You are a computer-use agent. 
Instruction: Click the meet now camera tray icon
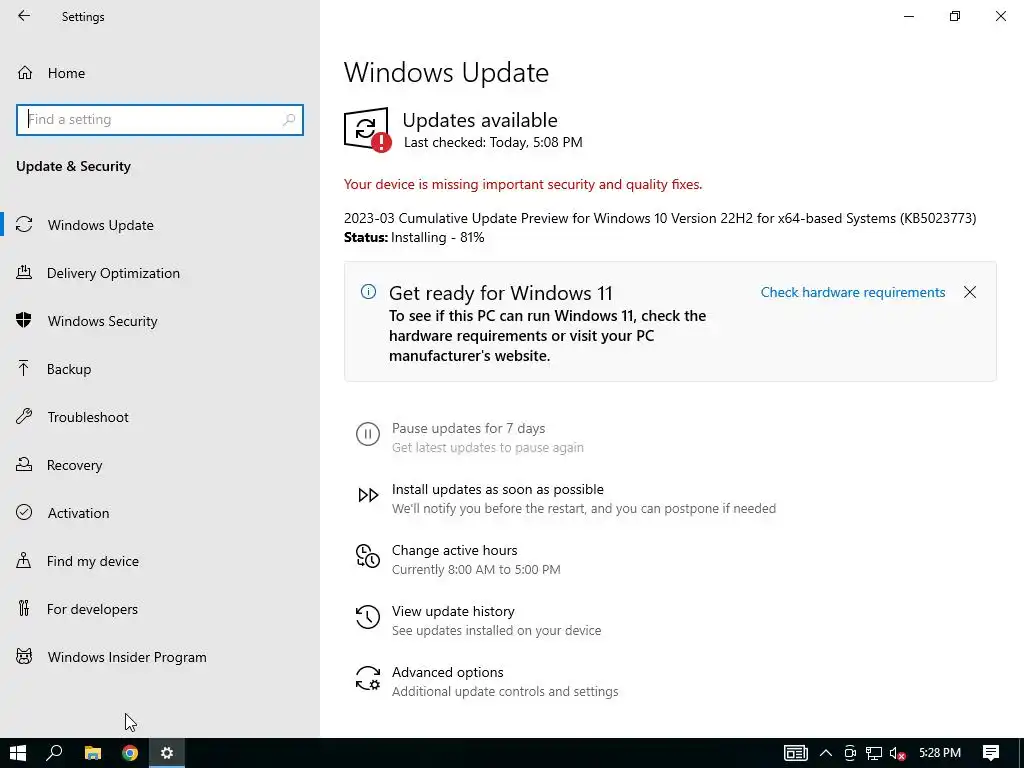pyautogui.click(x=850, y=754)
